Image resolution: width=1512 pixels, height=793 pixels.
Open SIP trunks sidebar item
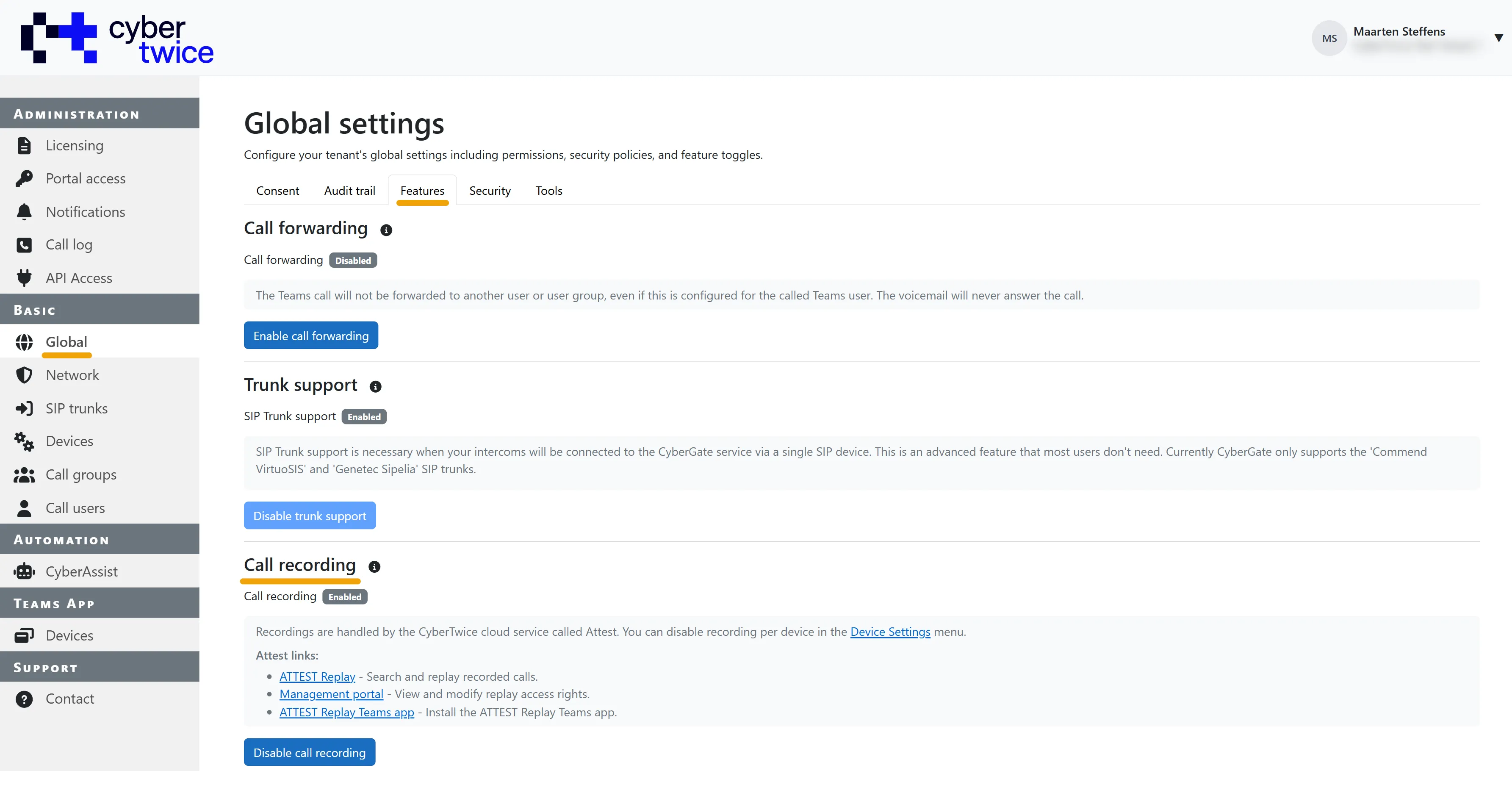click(x=100, y=408)
